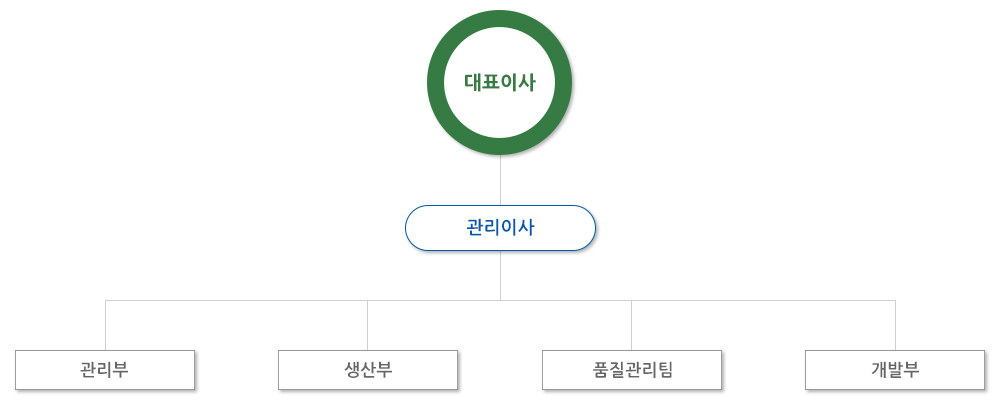Click the connector line above 관리부
The image size is (1000, 420).
pyautogui.click(x=105, y=325)
